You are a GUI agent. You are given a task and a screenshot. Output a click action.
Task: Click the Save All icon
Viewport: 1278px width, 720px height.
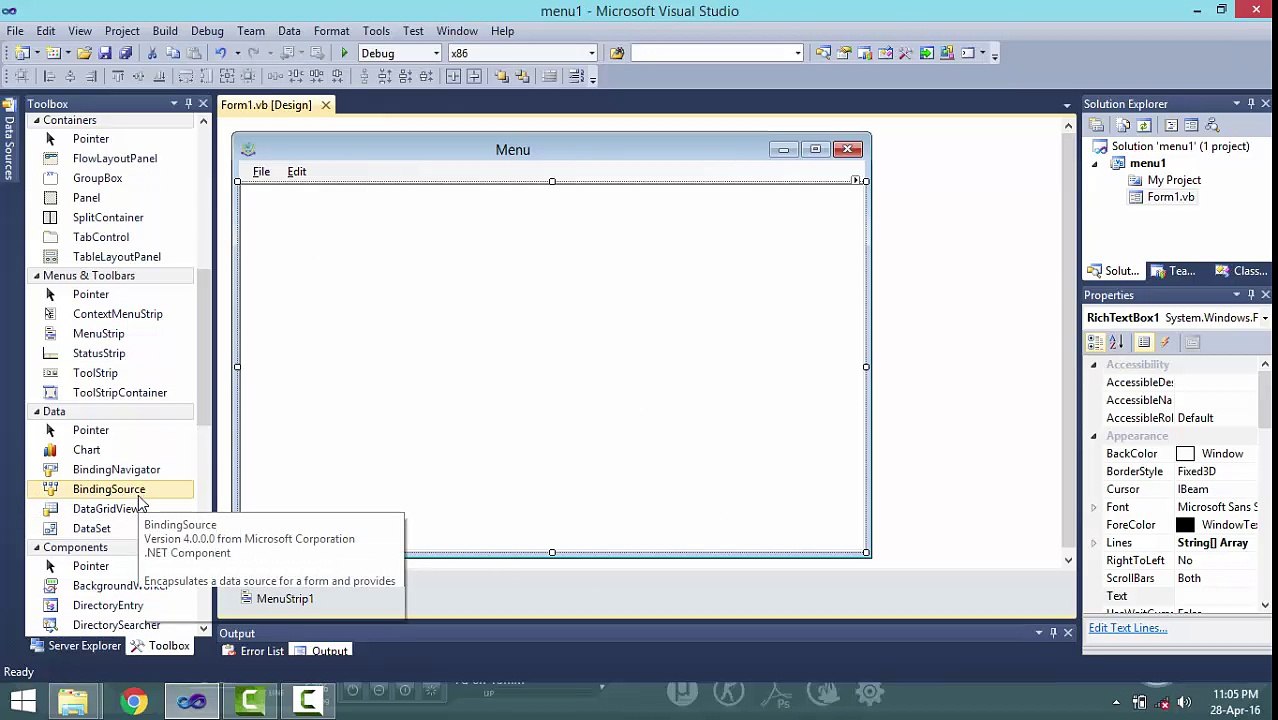tap(125, 53)
